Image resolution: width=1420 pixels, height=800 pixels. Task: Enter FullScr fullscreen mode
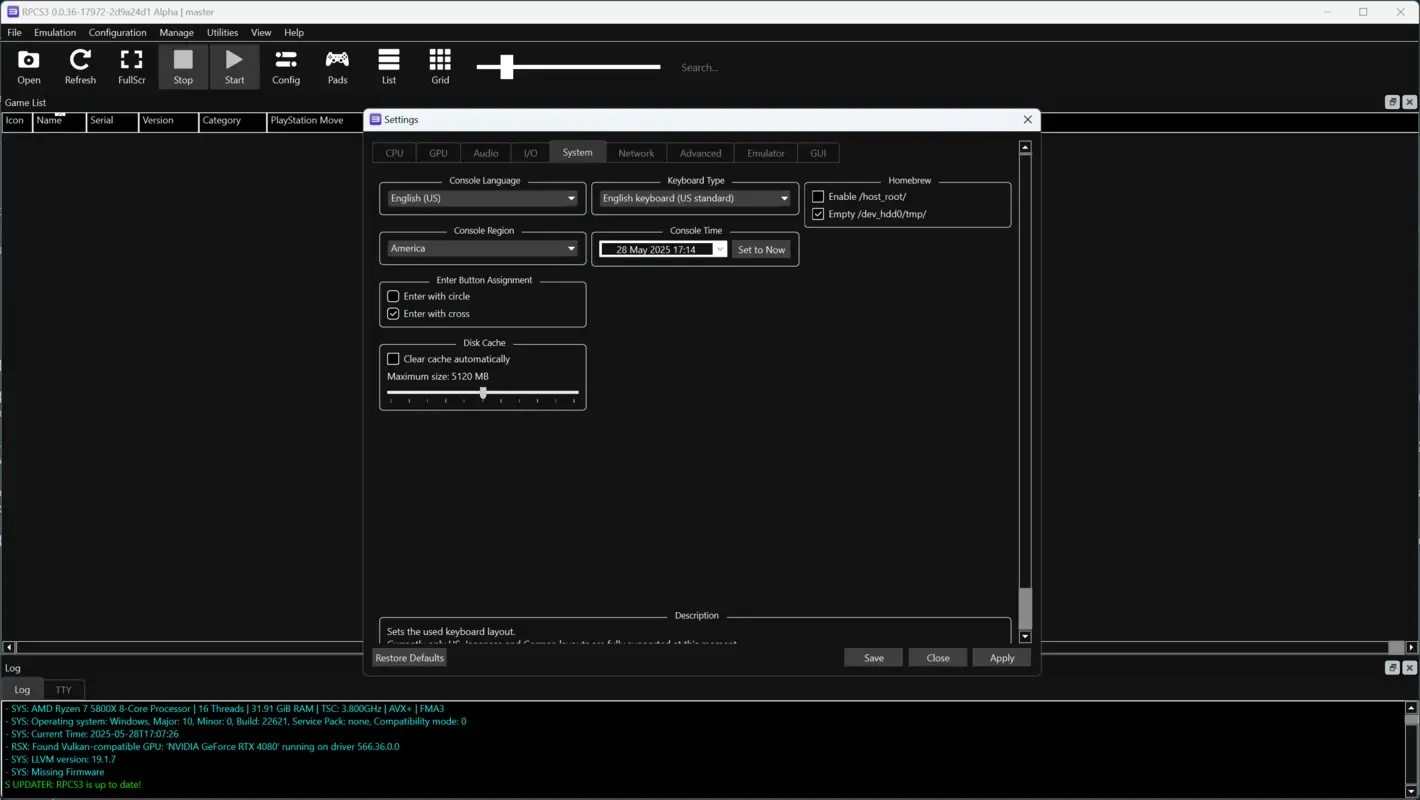tap(131, 66)
